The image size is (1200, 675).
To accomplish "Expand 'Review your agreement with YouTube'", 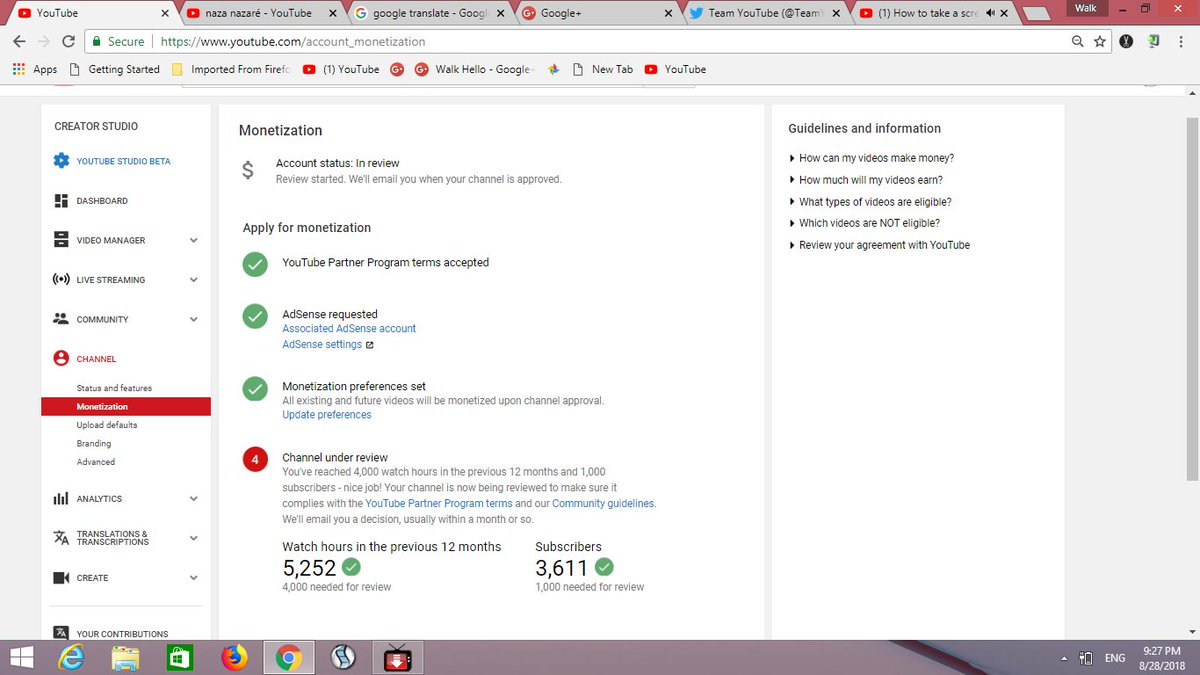I will coord(879,245).
